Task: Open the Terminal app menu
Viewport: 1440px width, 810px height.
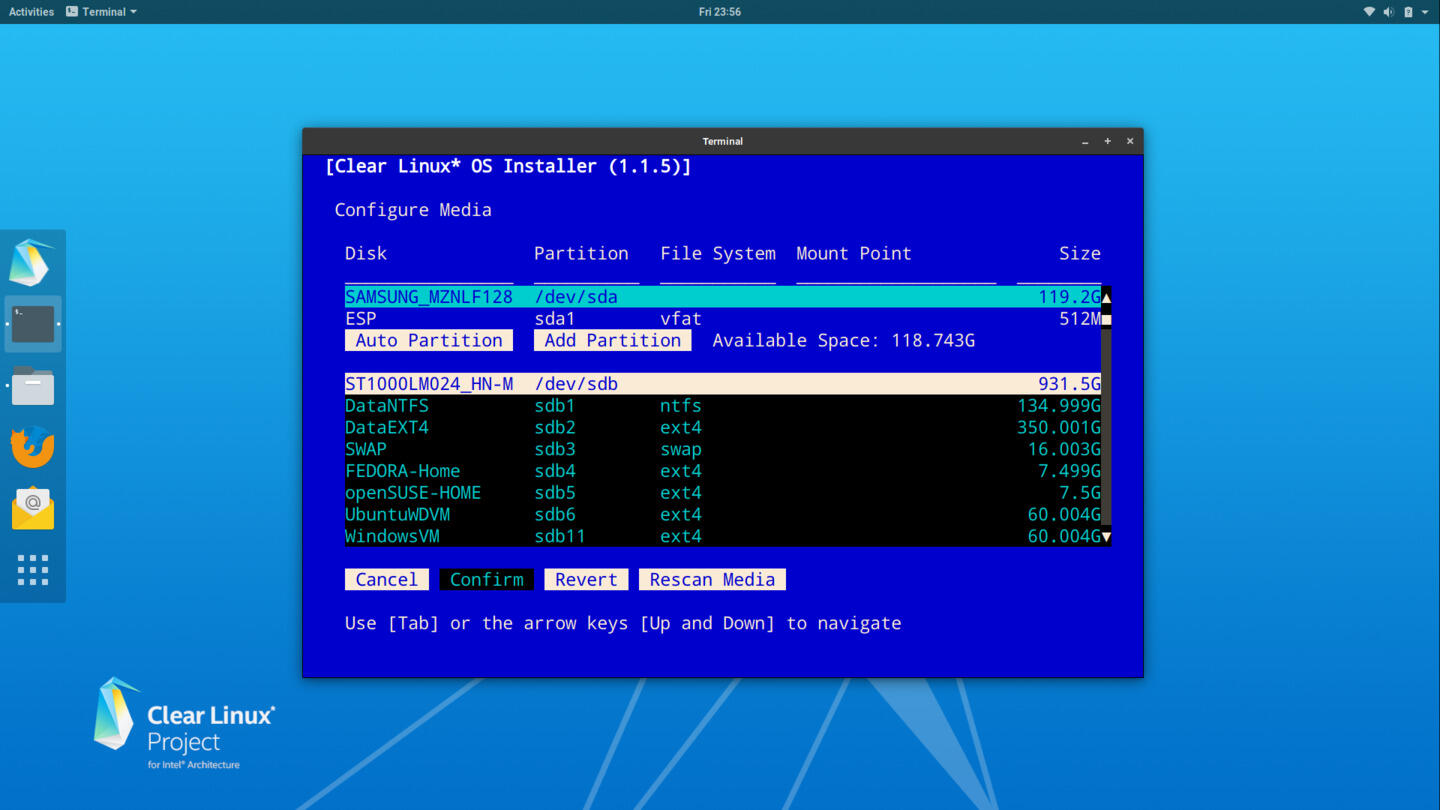Action: click(x=101, y=12)
